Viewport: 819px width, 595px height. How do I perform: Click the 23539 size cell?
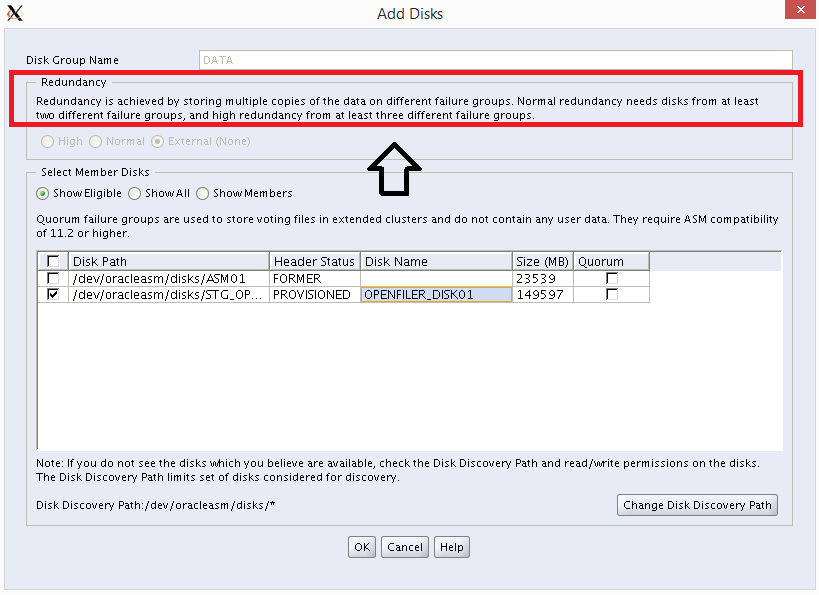(543, 278)
